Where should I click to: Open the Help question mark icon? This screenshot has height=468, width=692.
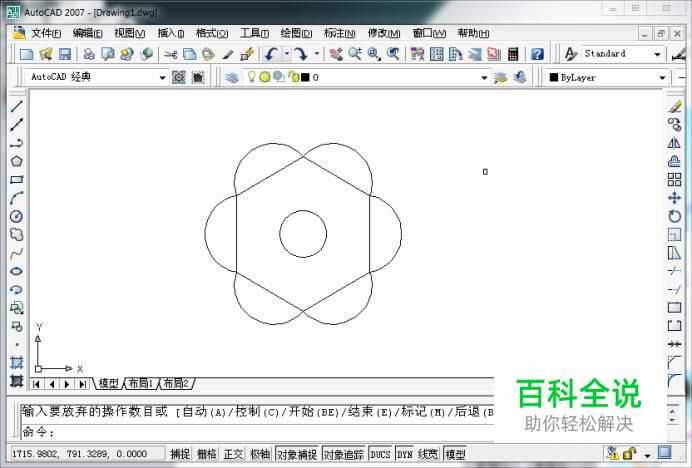click(537, 54)
